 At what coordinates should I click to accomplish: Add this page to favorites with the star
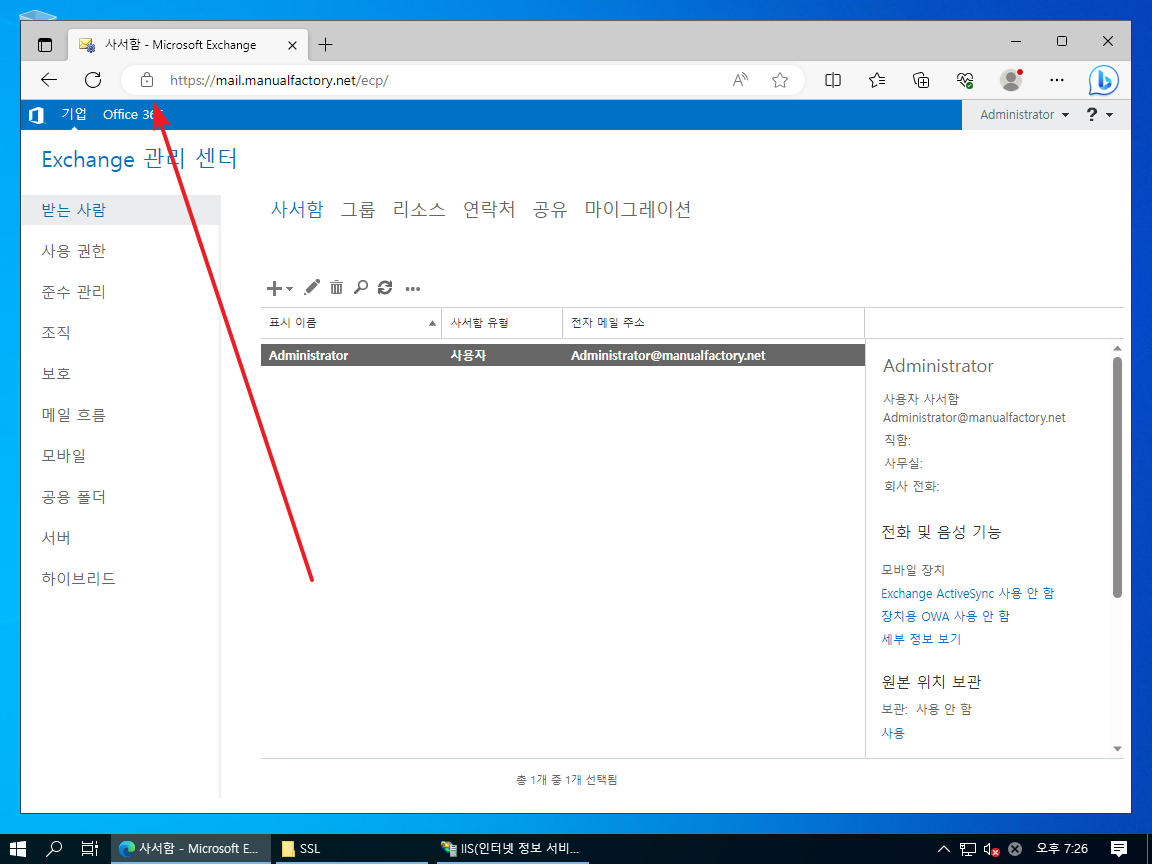click(x=780, y=80)
